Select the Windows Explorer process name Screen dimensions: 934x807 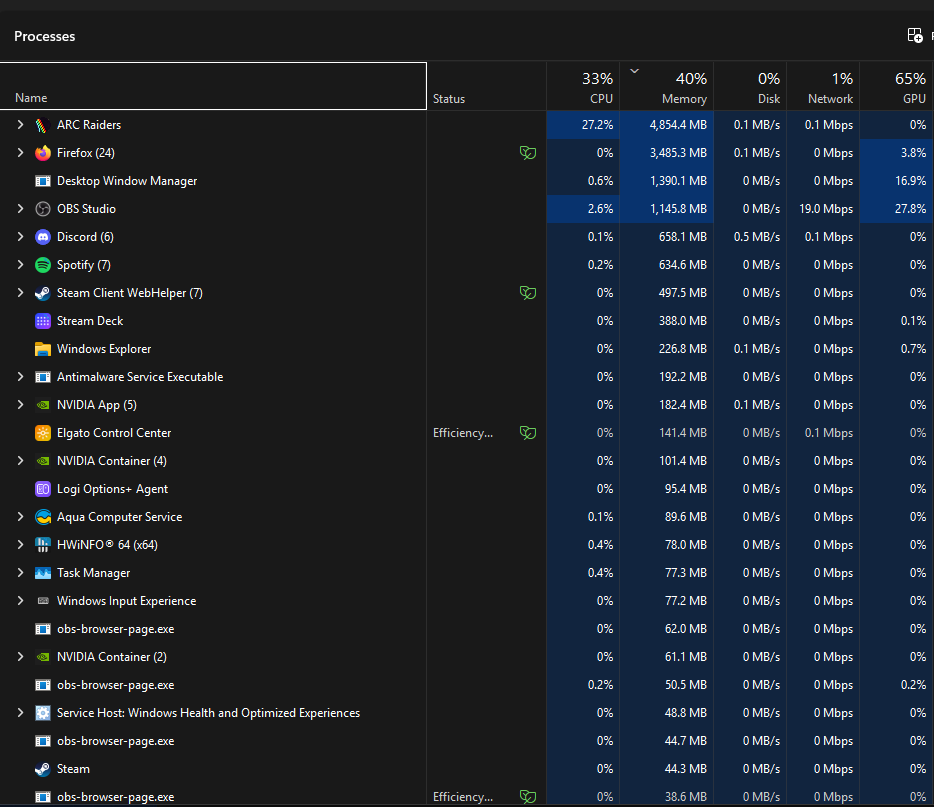click(104, 349)
